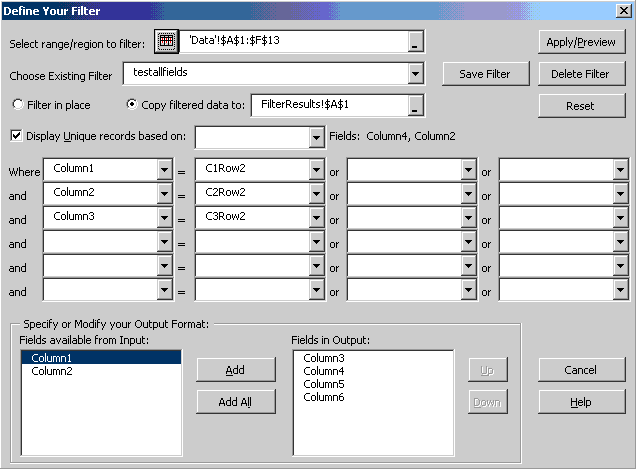Open Help
The image size is (636, 469).
click(x=581, y=402)
